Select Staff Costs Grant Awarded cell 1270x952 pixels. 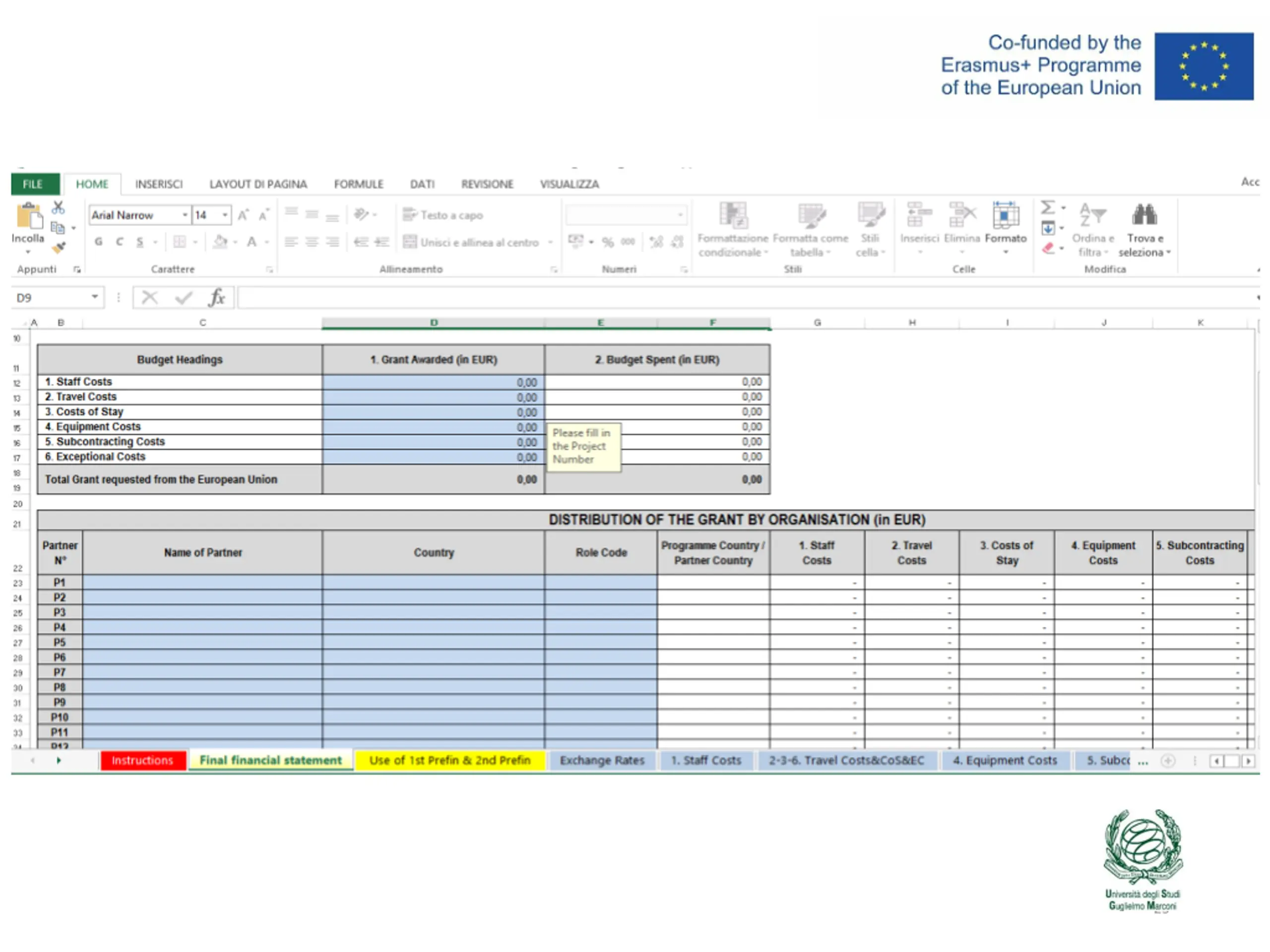pyautogui.click(x=434, y=382)
